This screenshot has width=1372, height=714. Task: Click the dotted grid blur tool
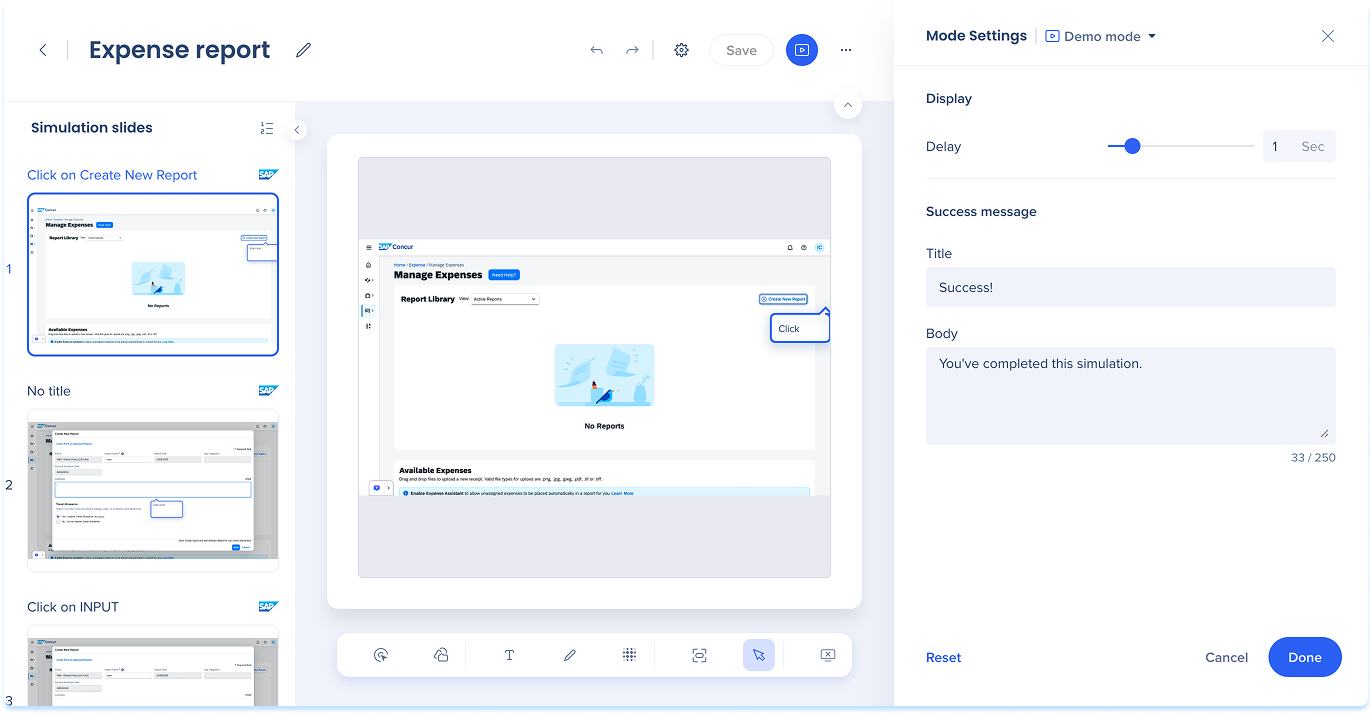[x=629, y=655]
